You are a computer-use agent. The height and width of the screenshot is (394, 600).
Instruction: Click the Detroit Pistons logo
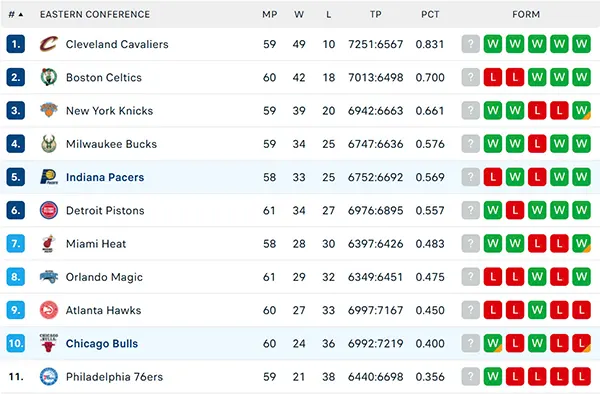tap(49, 210)
